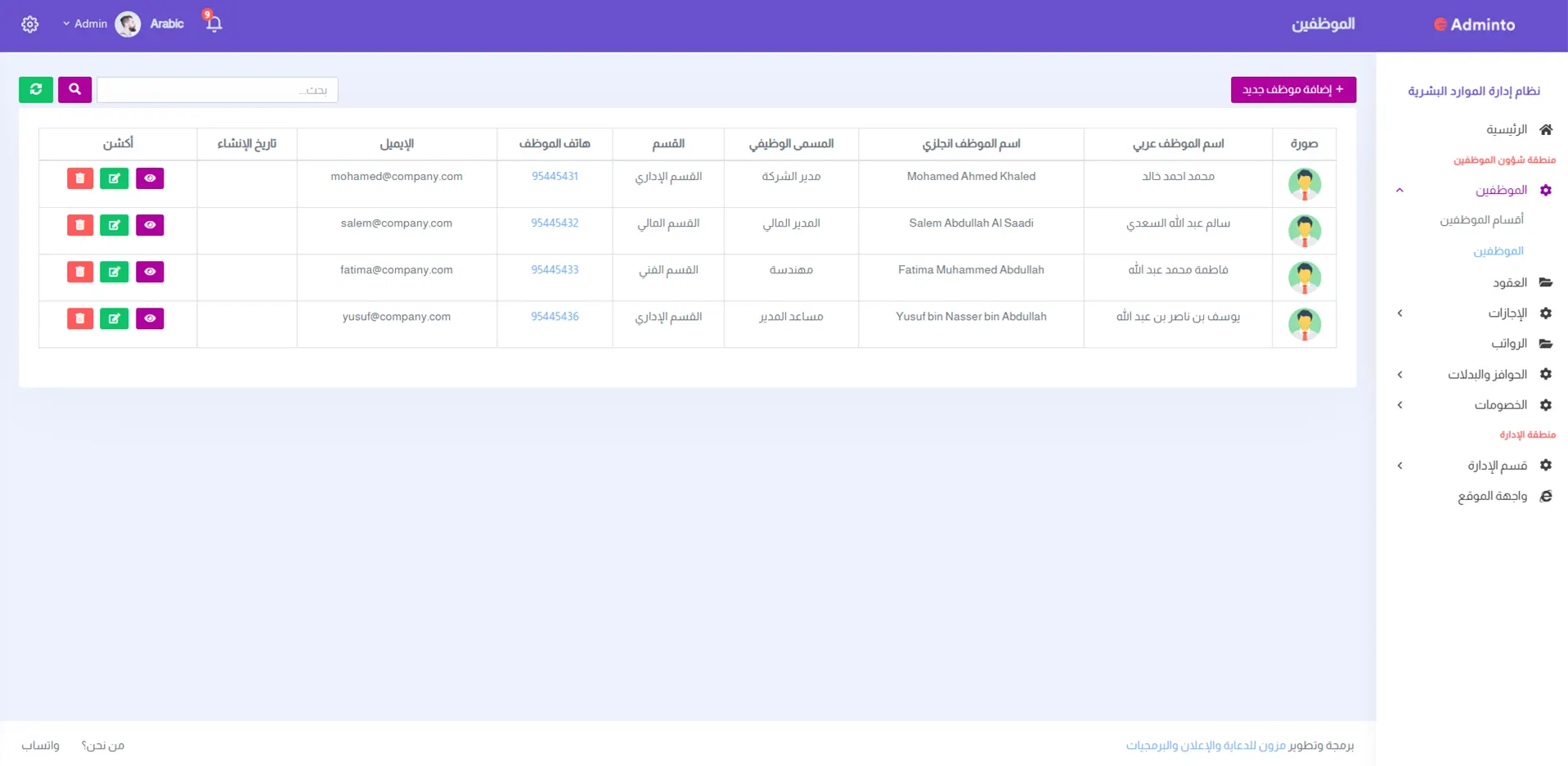This screenshot has width=1568, height=766.
Task: Select أقسام الموظفين submenu item
Action: pyautogui.click(x=1481, y=220)
